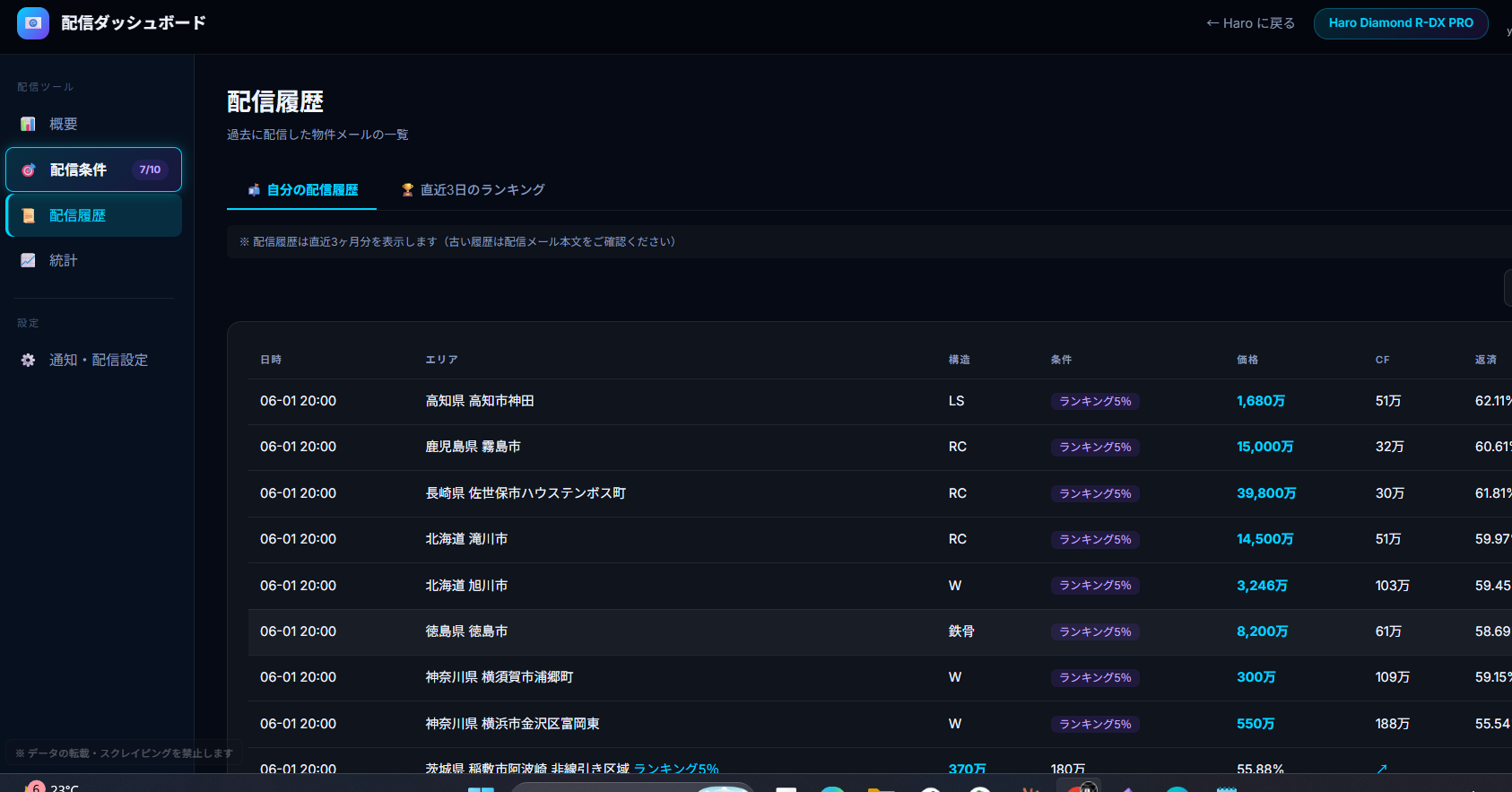Image resolution: width=1512 pixels, height=792 pixels.
Task: Click ランキング5% badge in 徳島市 row
Action: [1095, 631]
